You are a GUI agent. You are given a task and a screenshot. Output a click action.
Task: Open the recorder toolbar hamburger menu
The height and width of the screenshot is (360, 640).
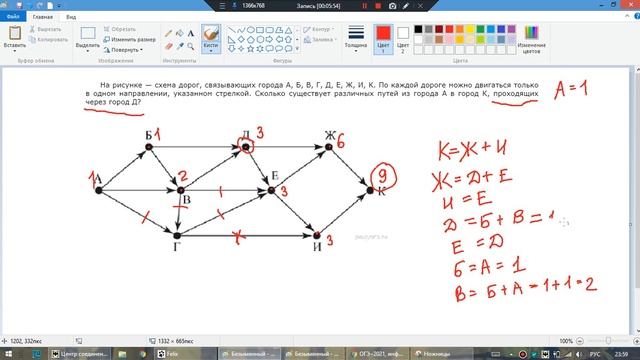[x=222, y=6]
